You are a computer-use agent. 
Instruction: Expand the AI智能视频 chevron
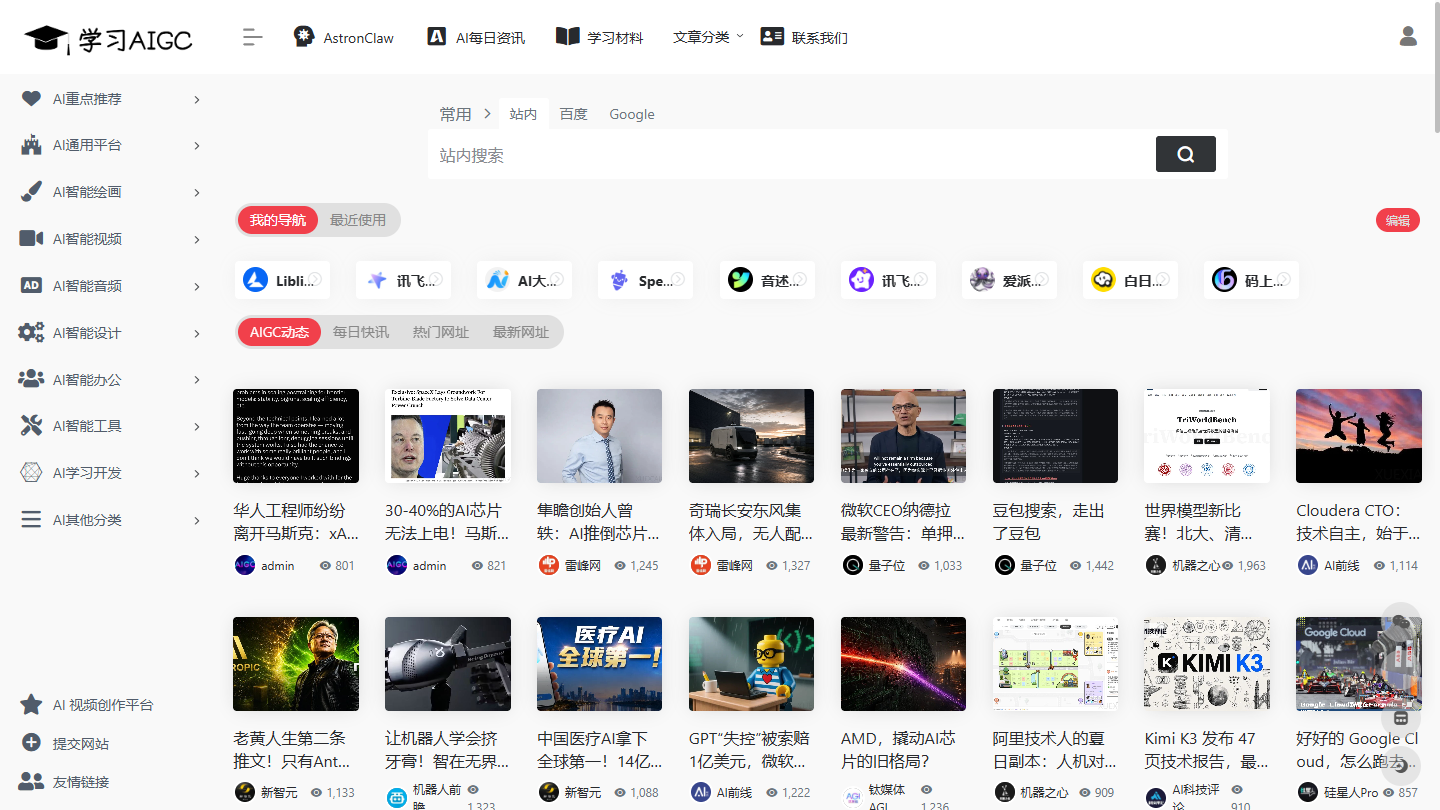(x=197, y=239)
